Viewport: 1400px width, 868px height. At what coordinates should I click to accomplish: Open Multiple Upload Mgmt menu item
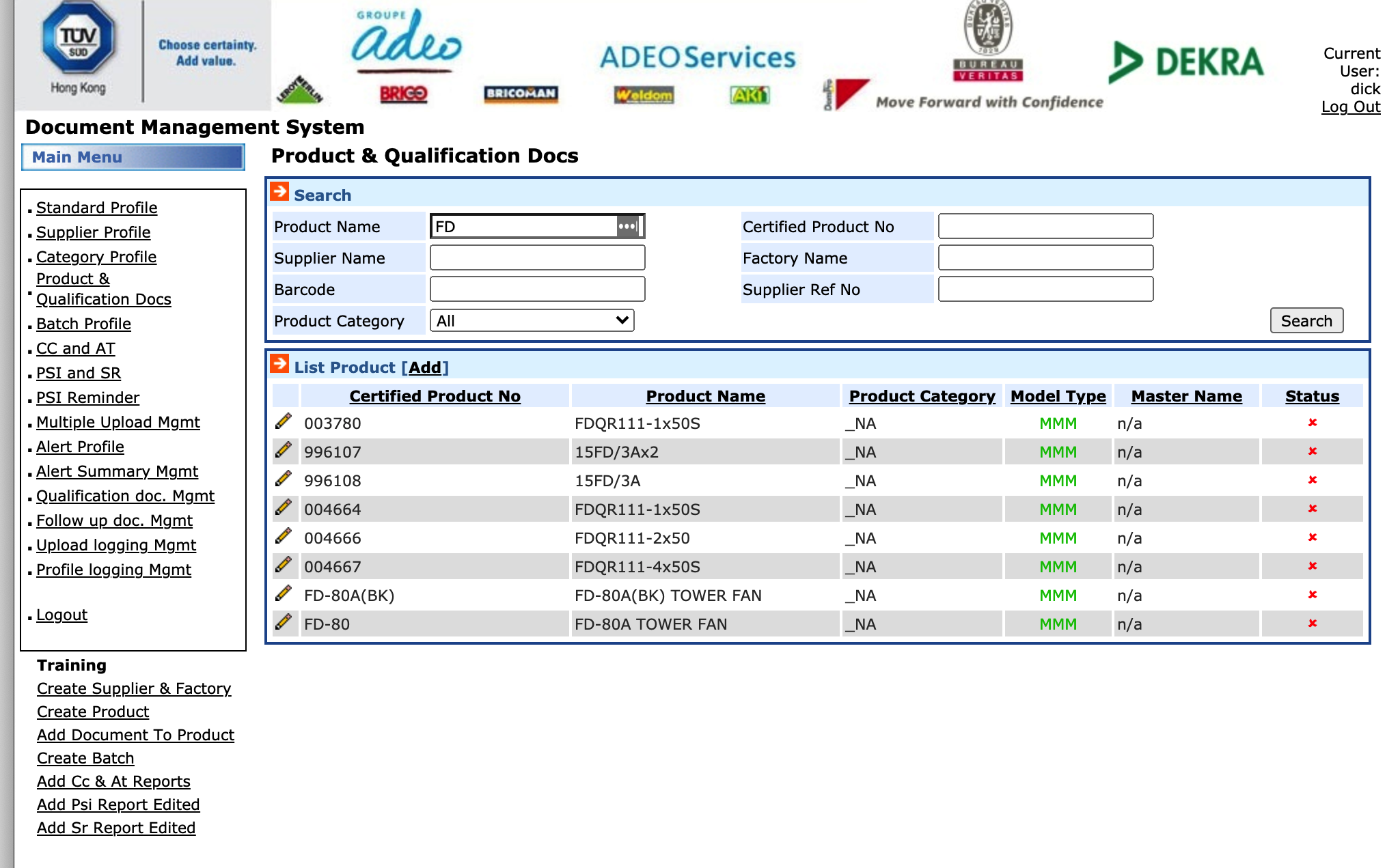118,422
